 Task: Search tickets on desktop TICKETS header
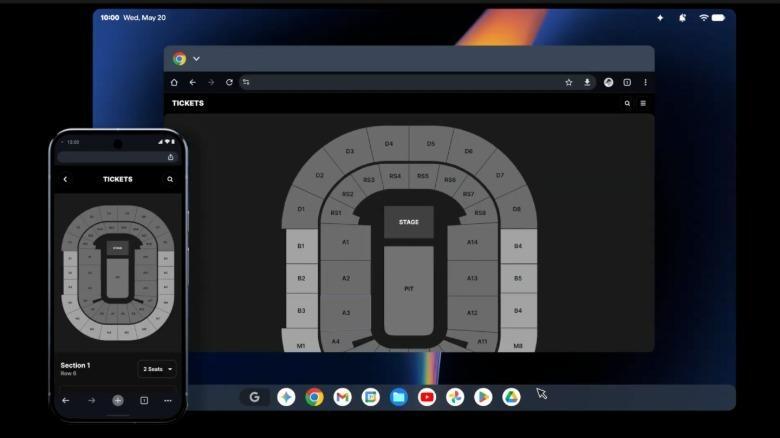coord(627,104)
